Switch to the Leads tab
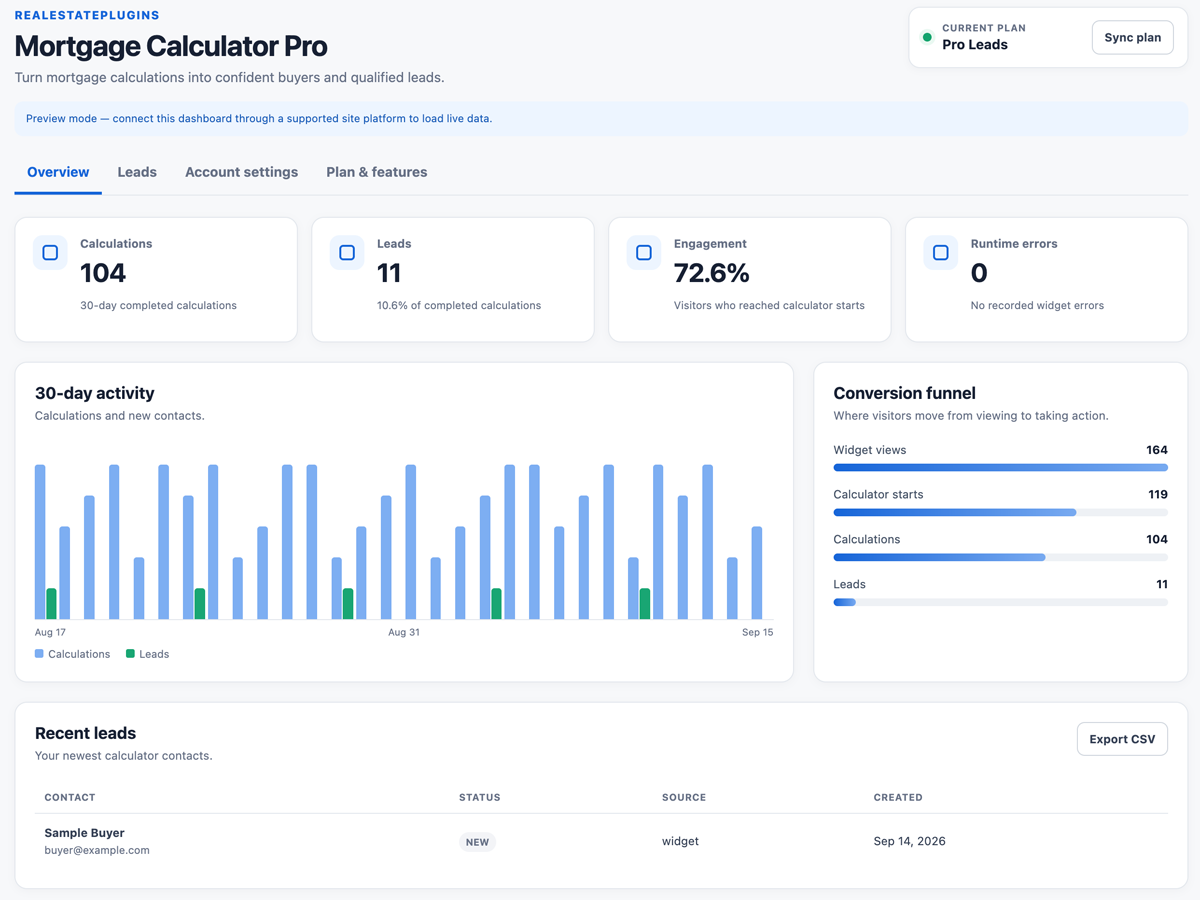Viewport: 1200px width, 900px height. pos(137,173)
